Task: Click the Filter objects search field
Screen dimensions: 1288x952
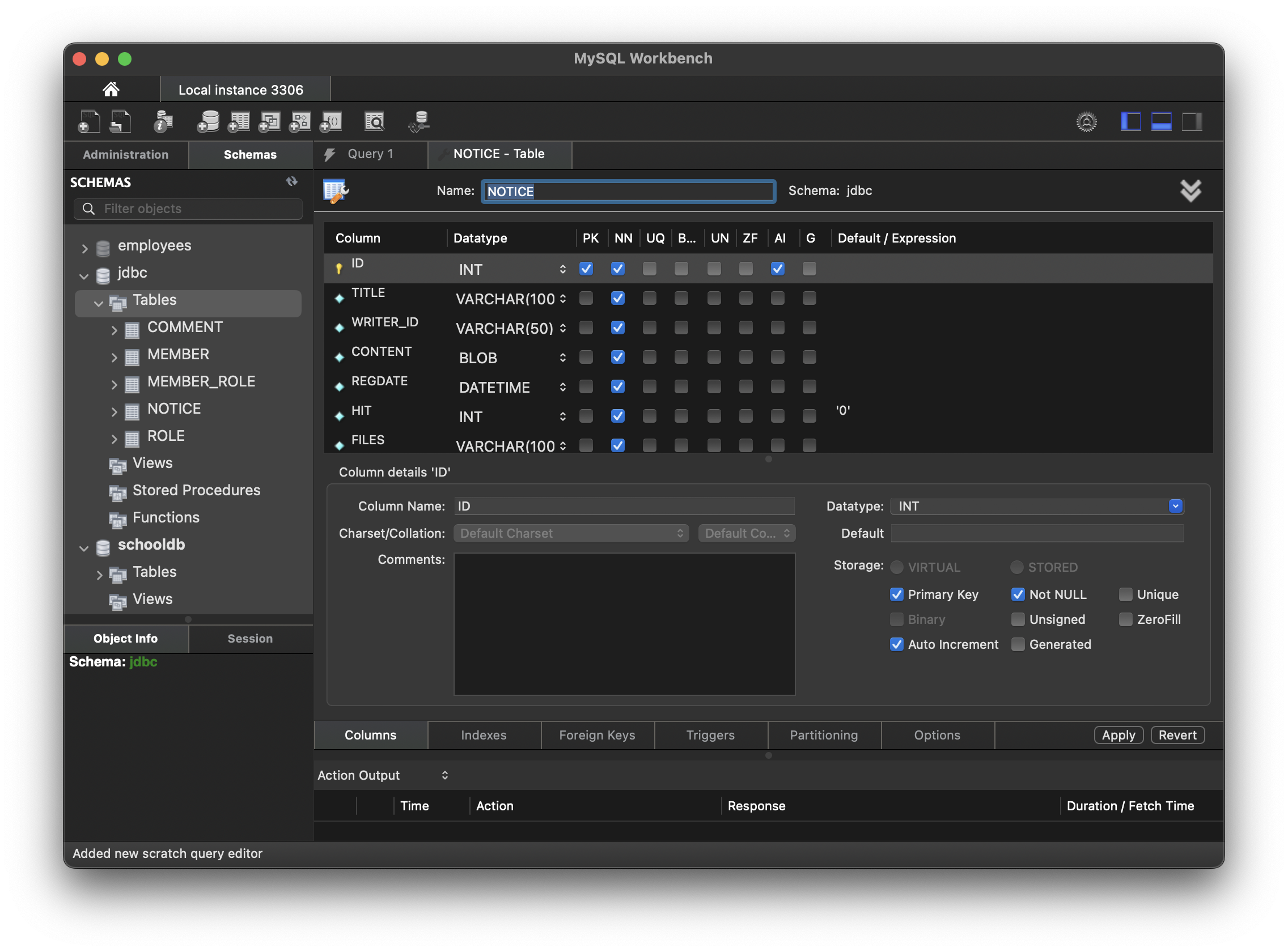Action: coord(196,209)
